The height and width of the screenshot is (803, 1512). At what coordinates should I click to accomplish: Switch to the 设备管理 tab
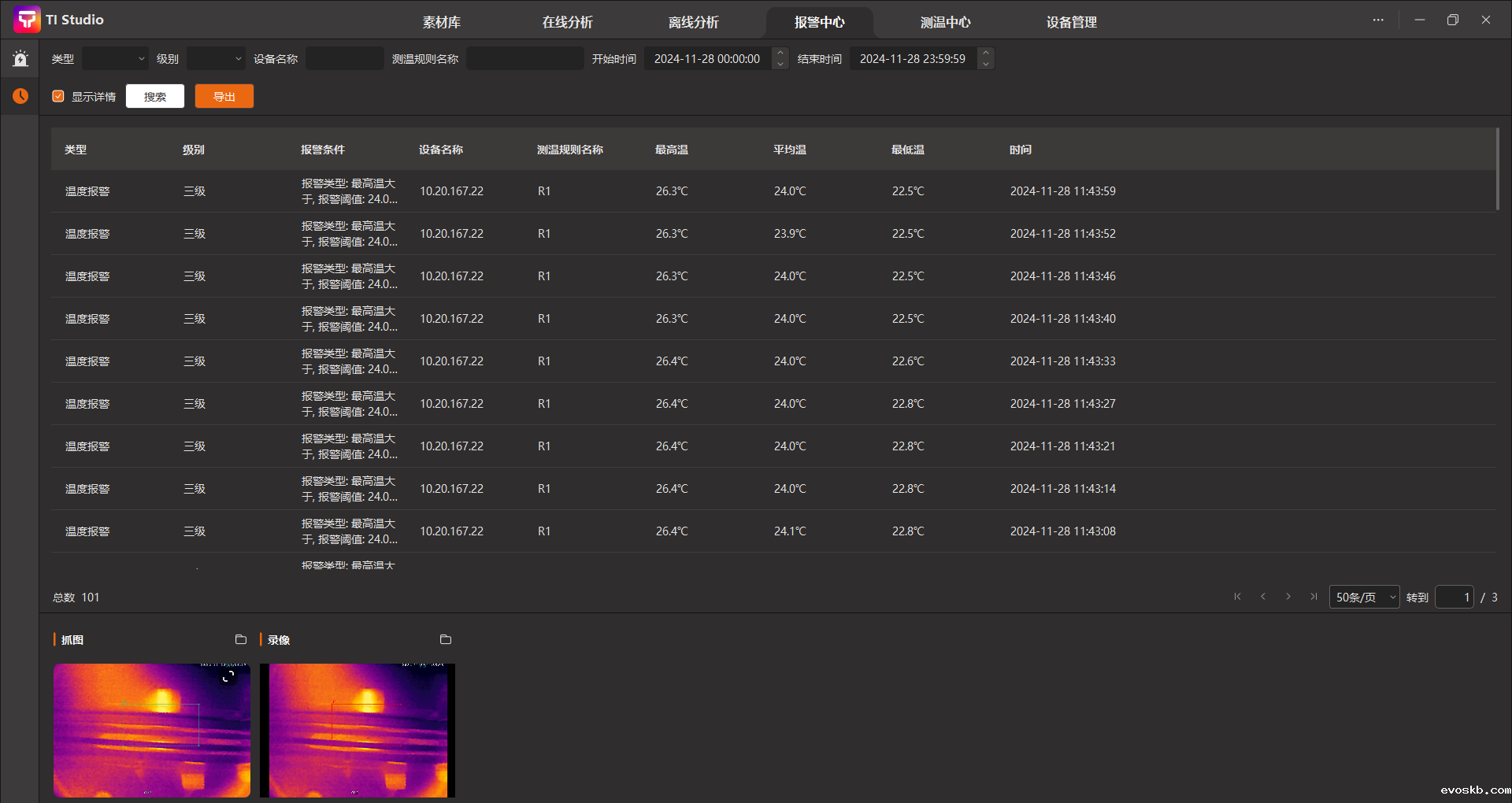[1071, 22]
